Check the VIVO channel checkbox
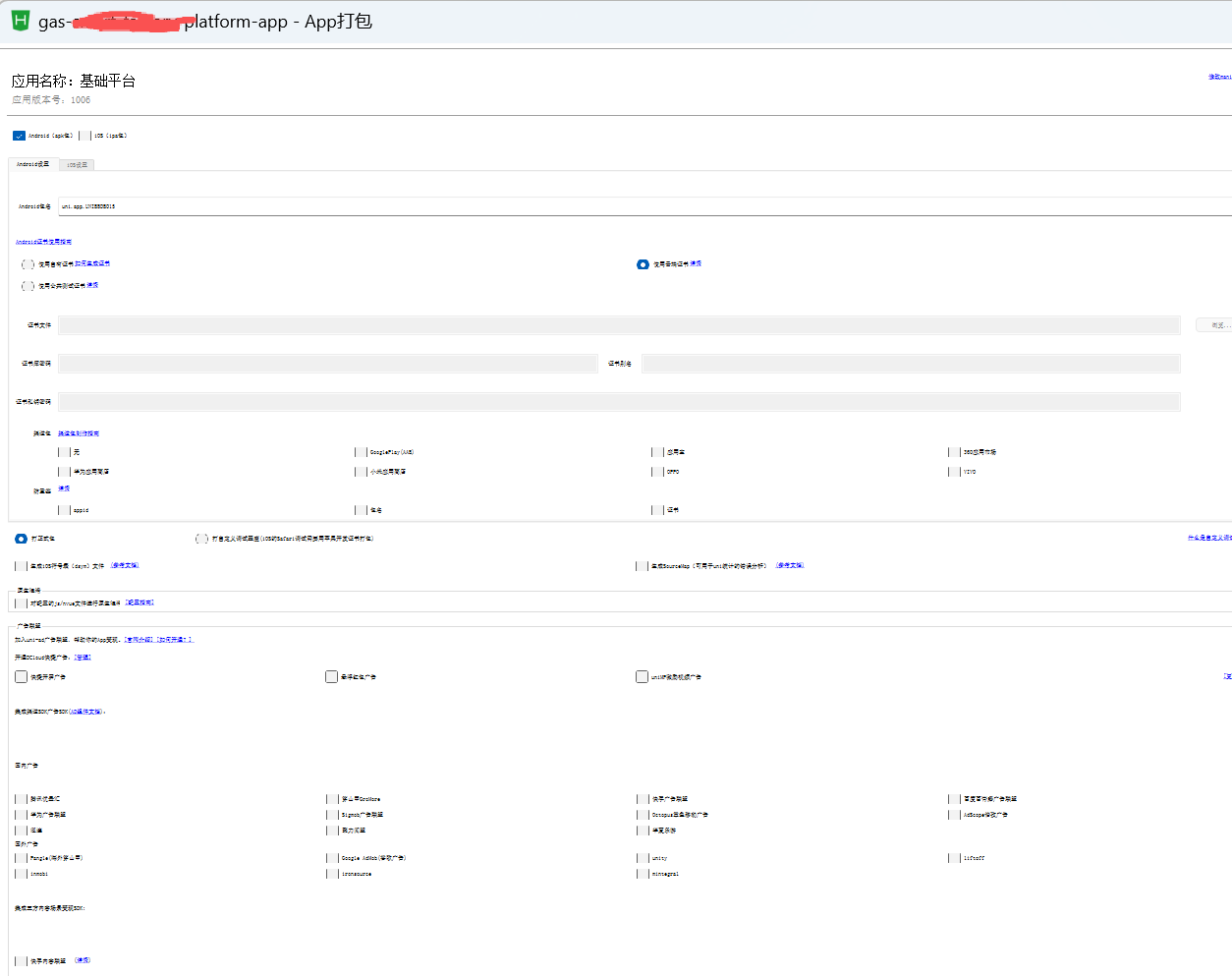The image size is (1232, 976). (x=954, y=472)
